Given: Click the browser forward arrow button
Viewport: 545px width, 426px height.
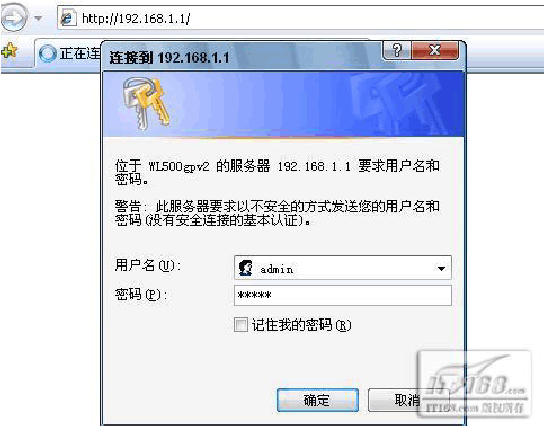Looking at the screenshot, I should 13,17.
